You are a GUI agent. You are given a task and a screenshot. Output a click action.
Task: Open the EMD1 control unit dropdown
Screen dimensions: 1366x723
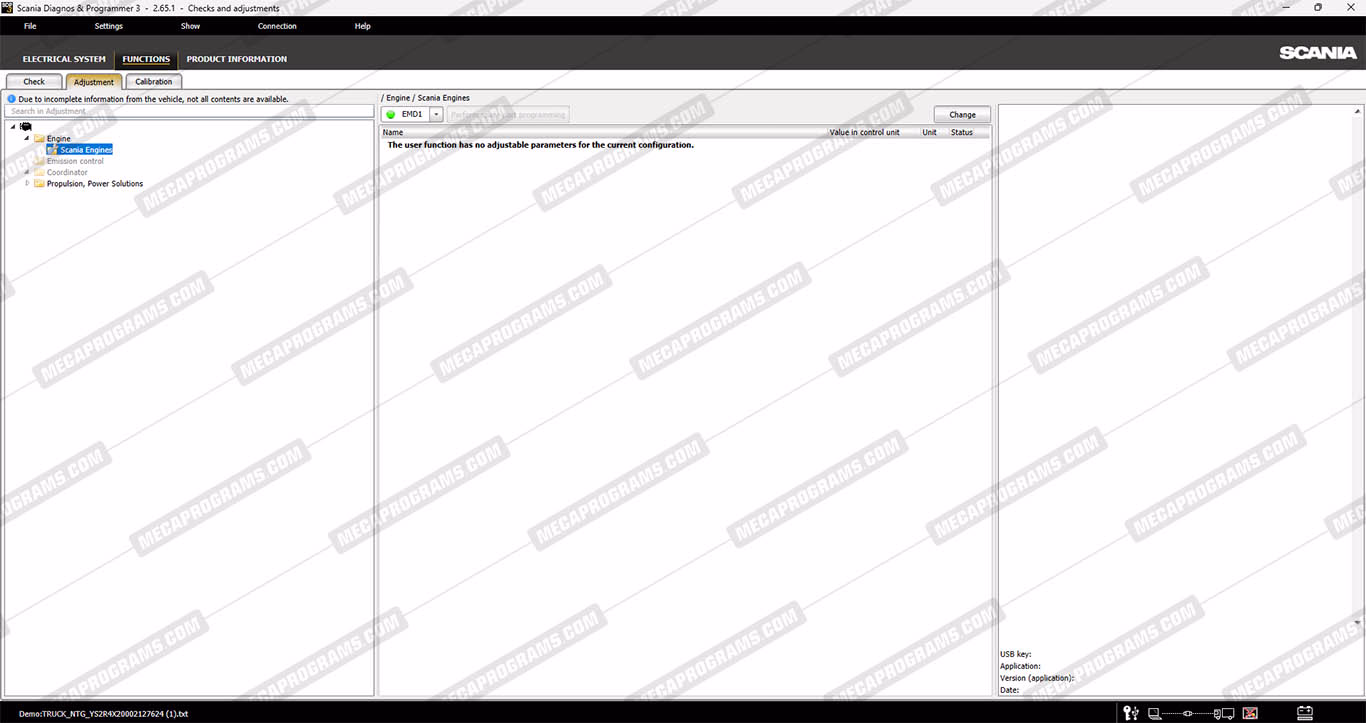coord(436,115)
